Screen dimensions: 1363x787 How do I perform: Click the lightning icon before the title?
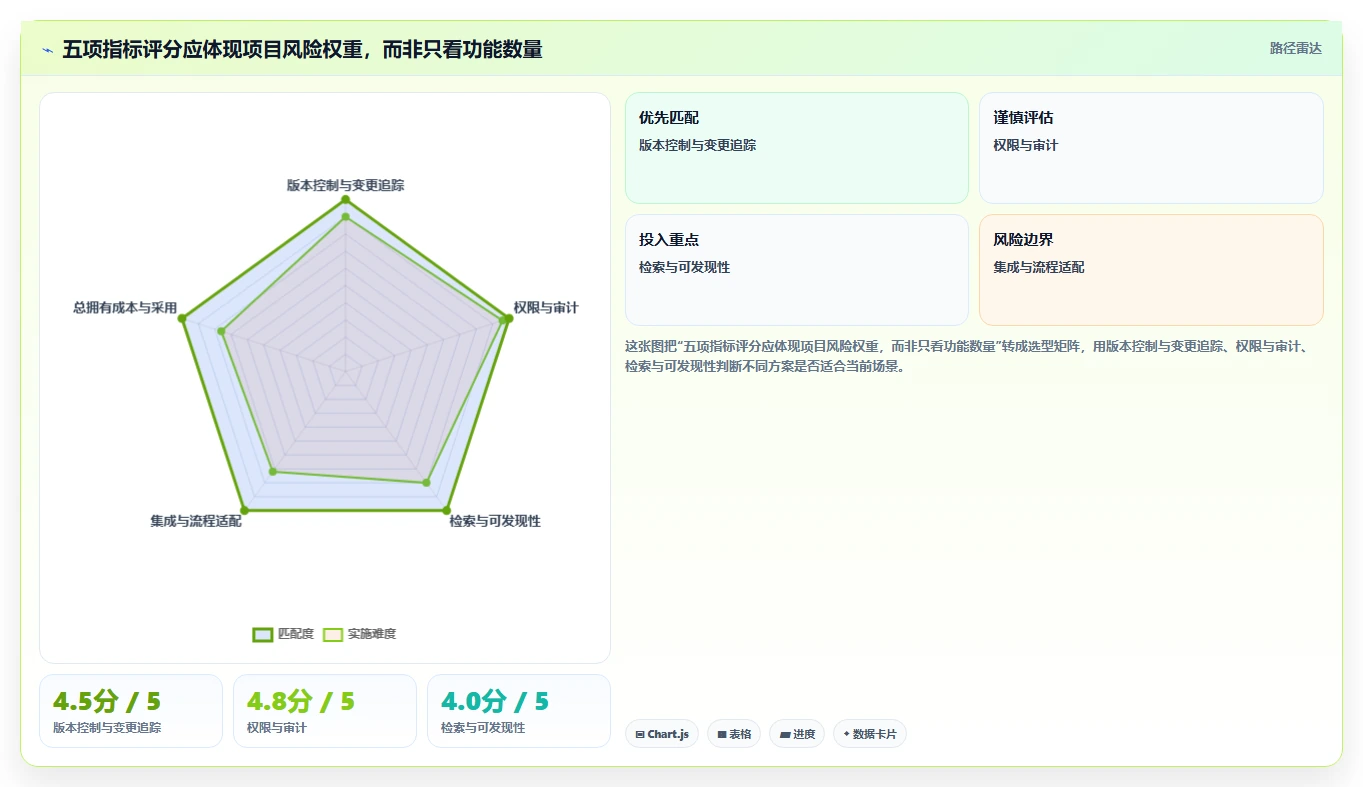click(x=47, y=50)
